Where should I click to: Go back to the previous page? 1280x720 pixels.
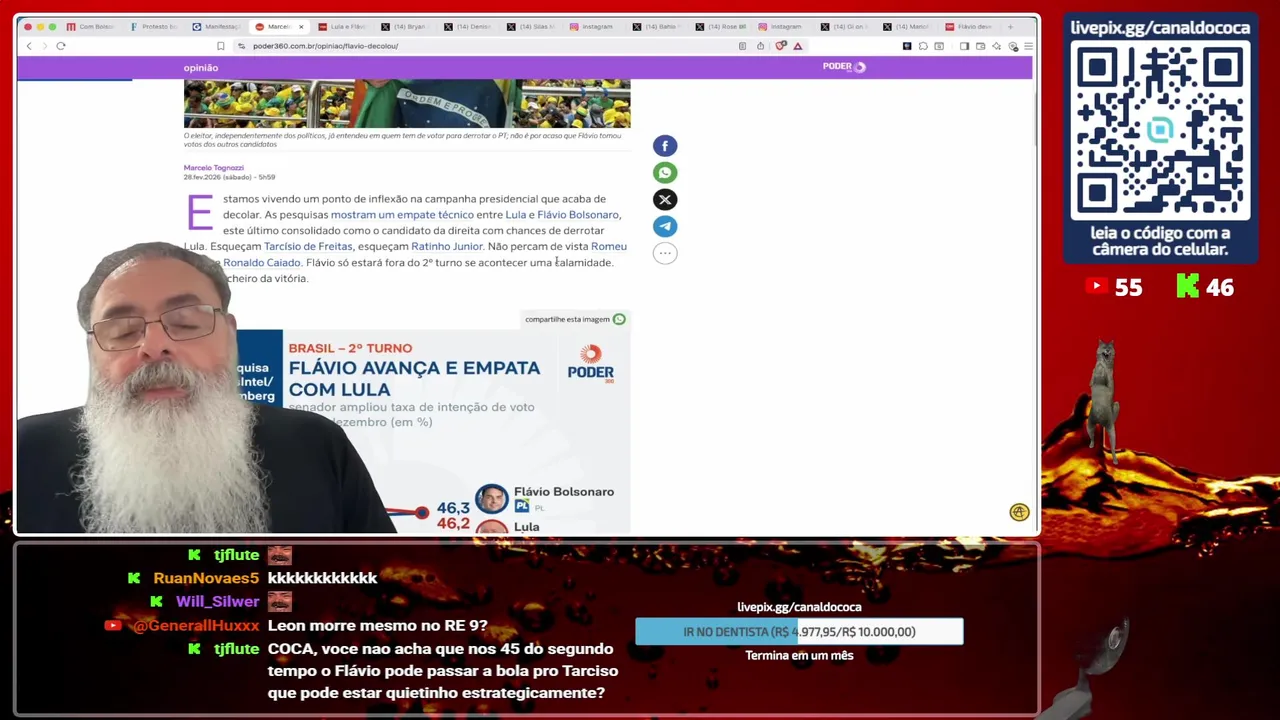pyautogui.click(x=29, y=46)
